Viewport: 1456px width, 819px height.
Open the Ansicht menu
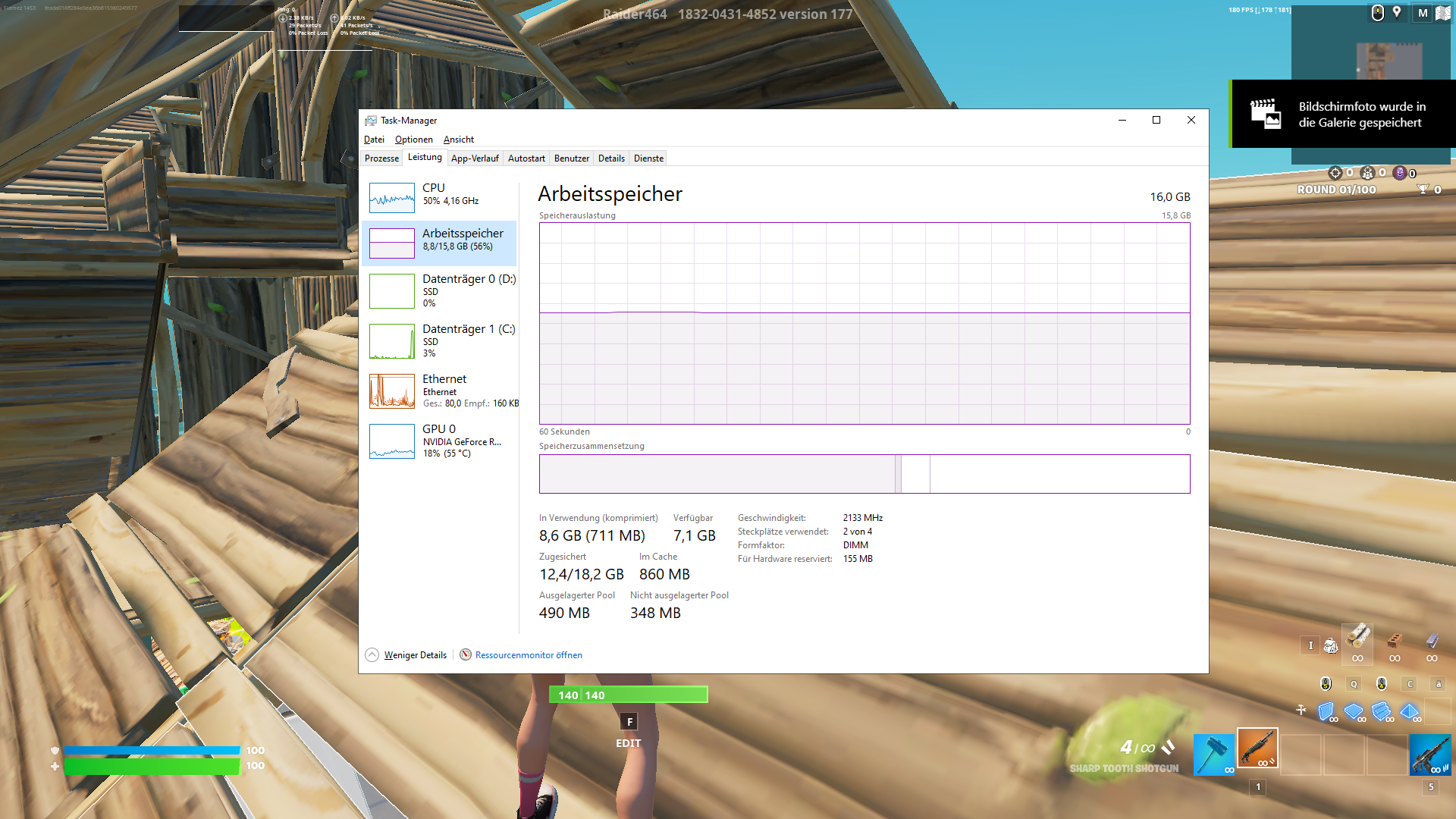tap(458, 140)
